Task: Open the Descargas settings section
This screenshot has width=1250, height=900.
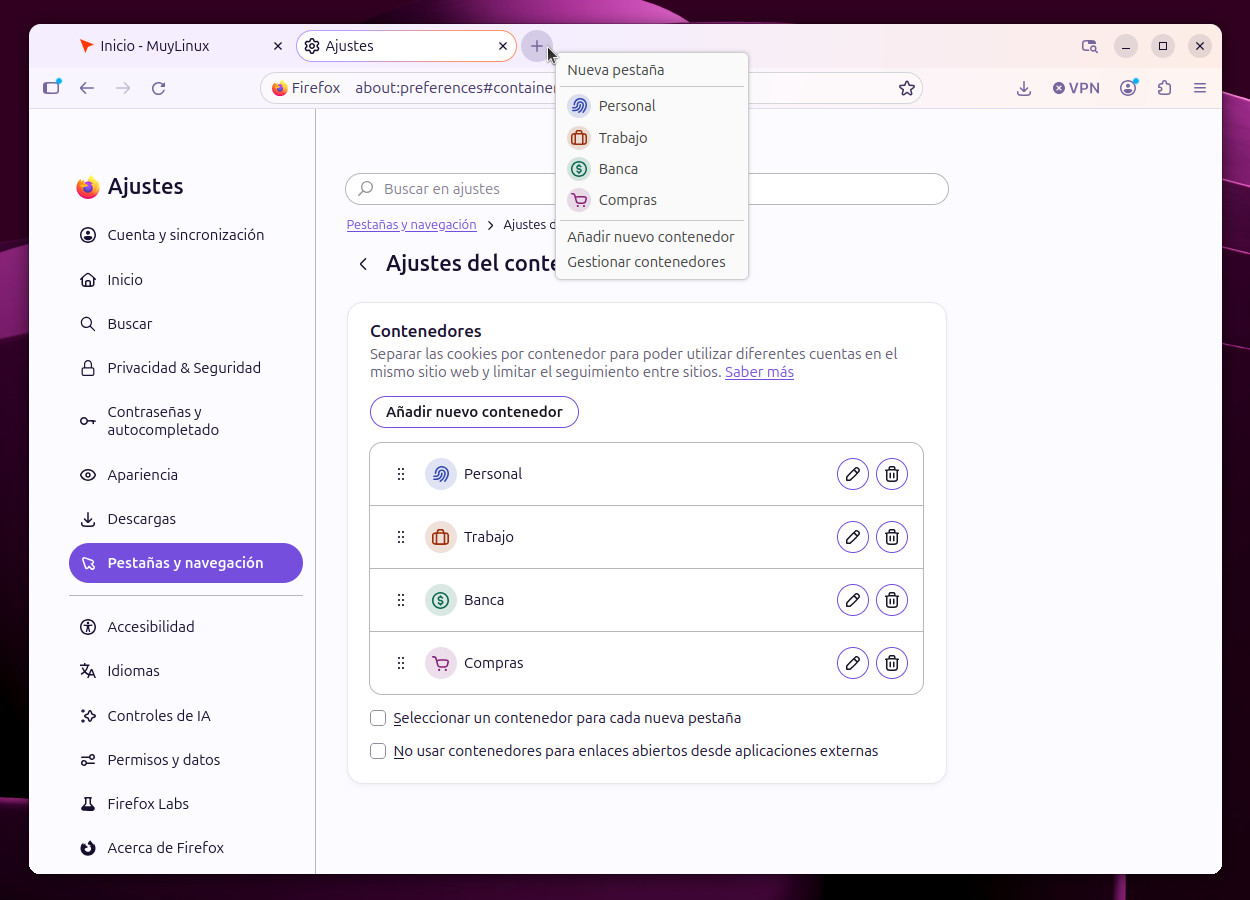Action: coord(186,519)
